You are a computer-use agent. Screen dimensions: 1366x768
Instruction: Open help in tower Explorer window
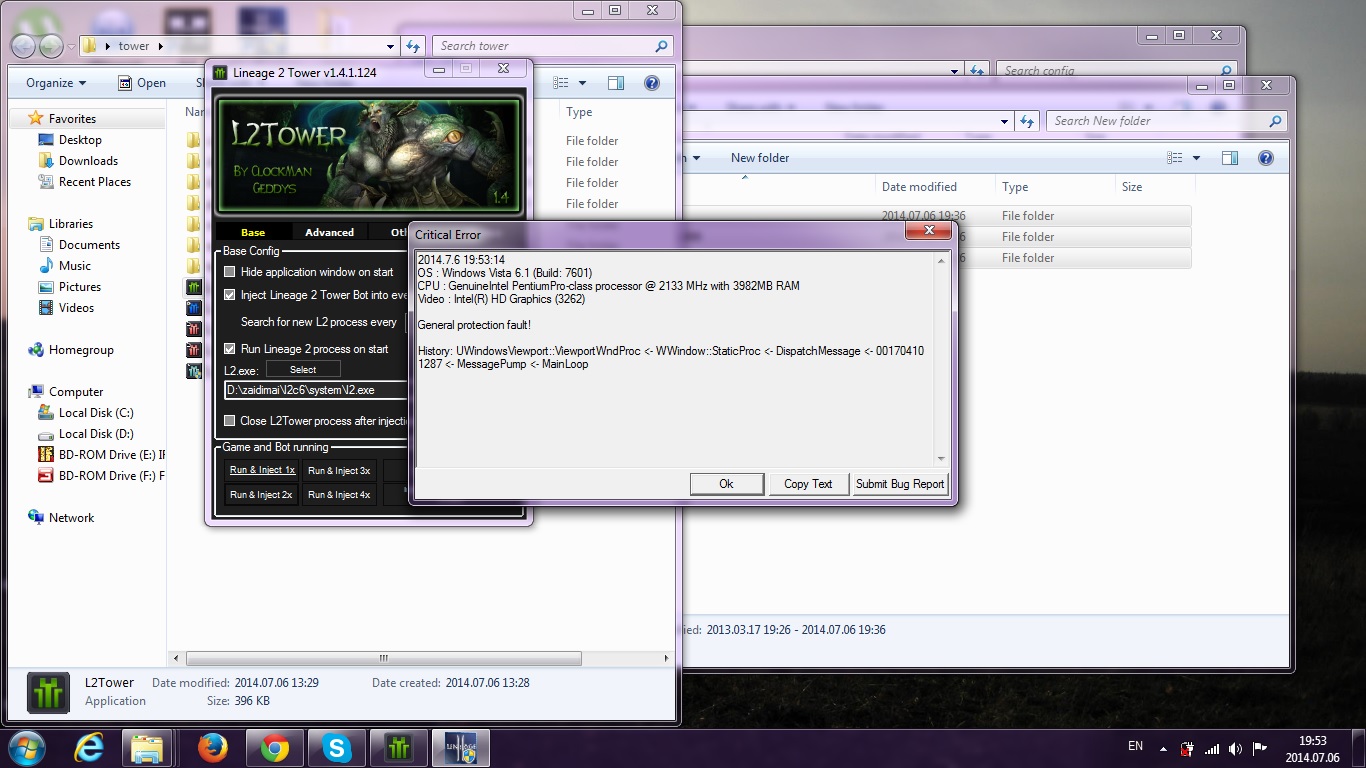pos(652,84)
